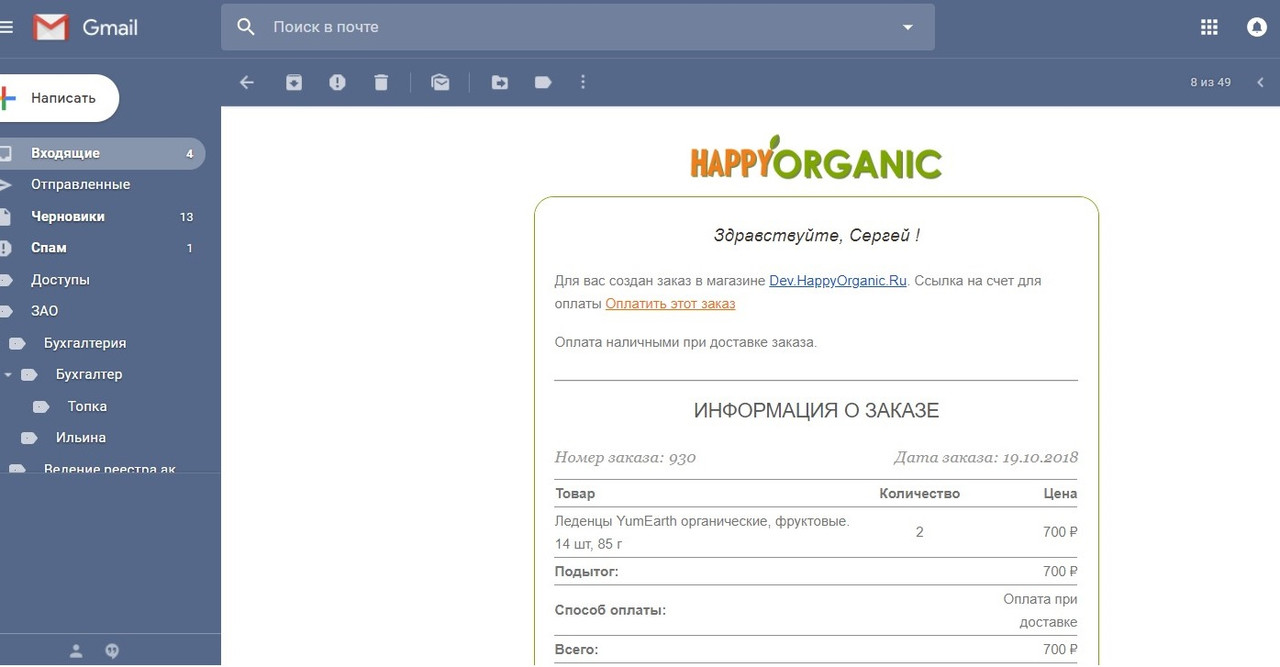Open the Входящие folder
This screenshot has width=1280, height=667.
coord(101,153)
